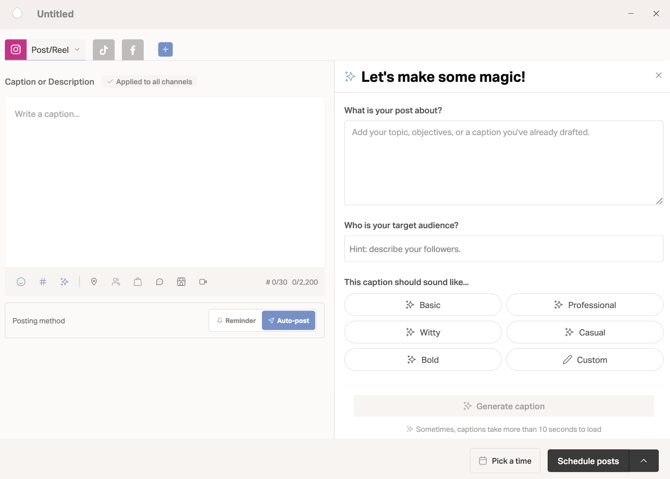The image size is (670, 479).
Task: Expand Schedule posts options arrow
Action: coord(644,461)
